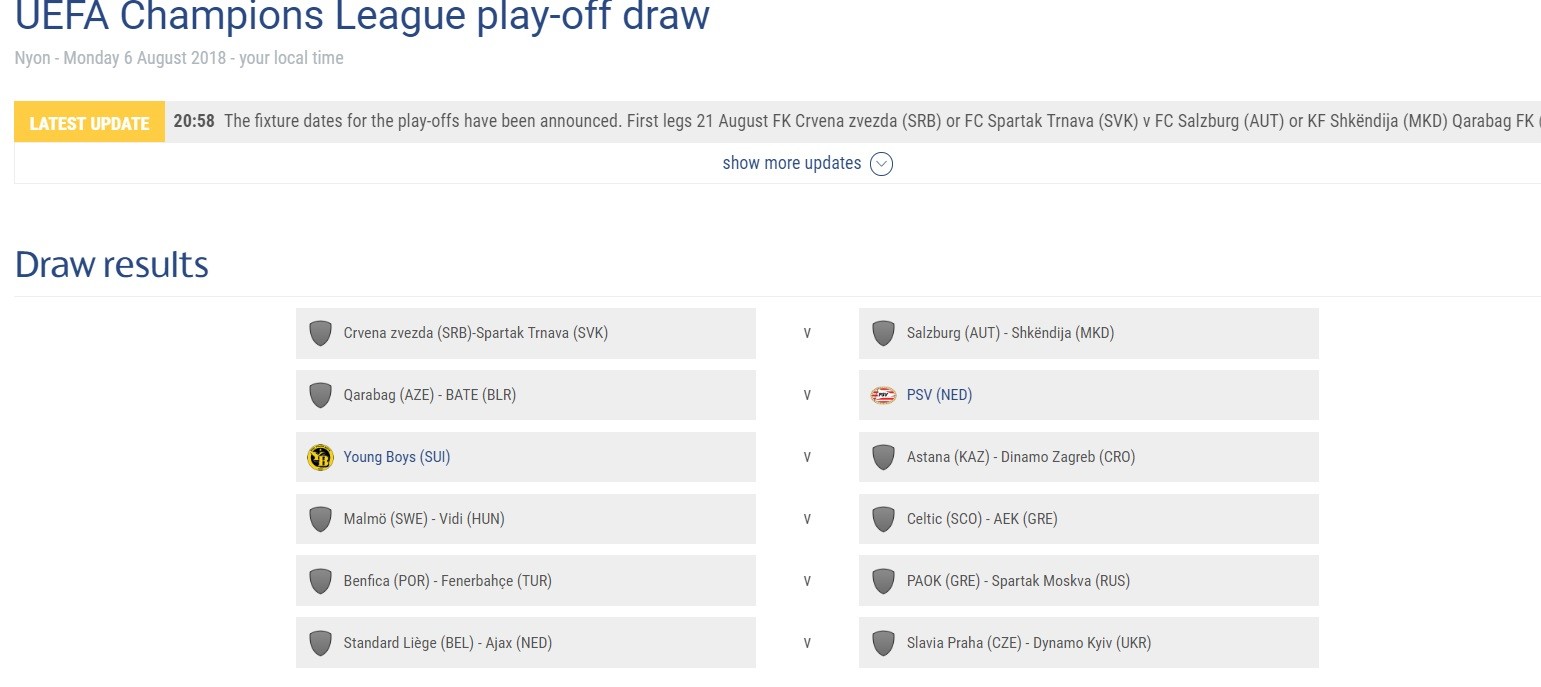Select the Benfica (POR) - Fenerbahçe (TUR) row
This screenshot has height=687, width=1541.
[x=526, y=581]
